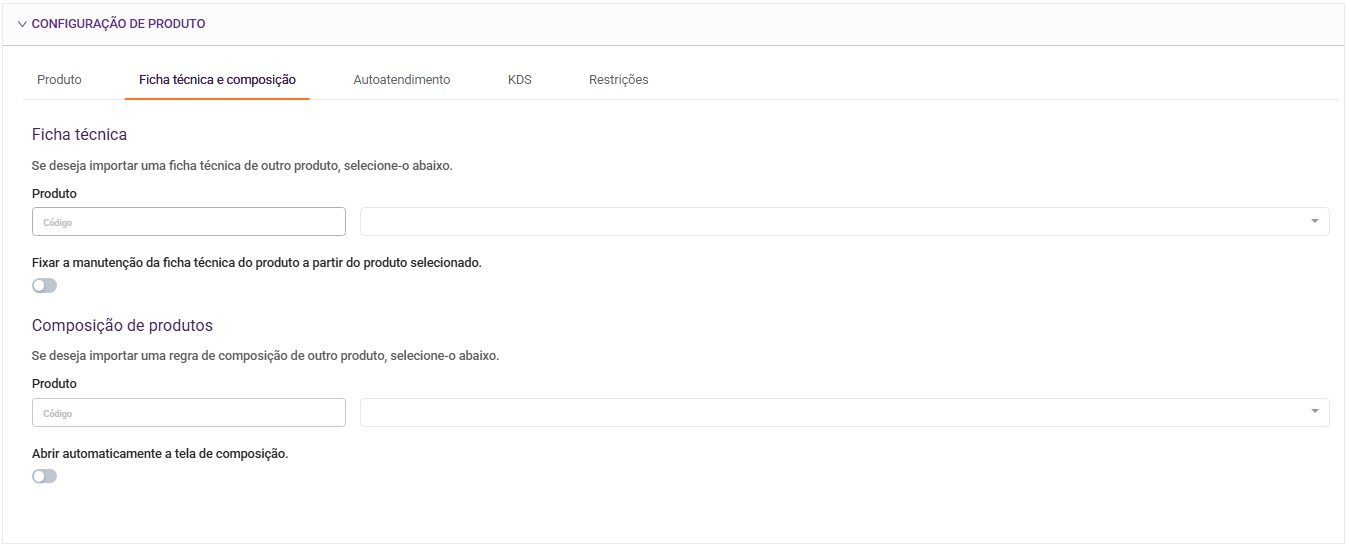Screen dimensions: 1346x545
Task: Enable Abrir automaticamente a tela de composição switch
Action: pos(45,476)
